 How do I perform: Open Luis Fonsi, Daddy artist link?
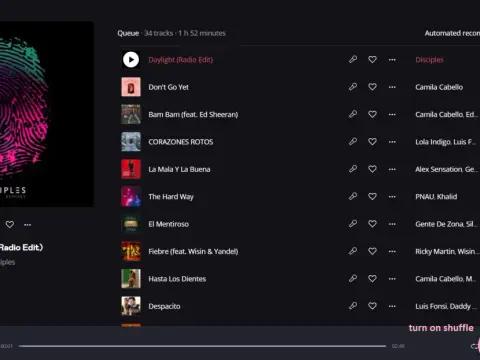(x=446, y=306)
